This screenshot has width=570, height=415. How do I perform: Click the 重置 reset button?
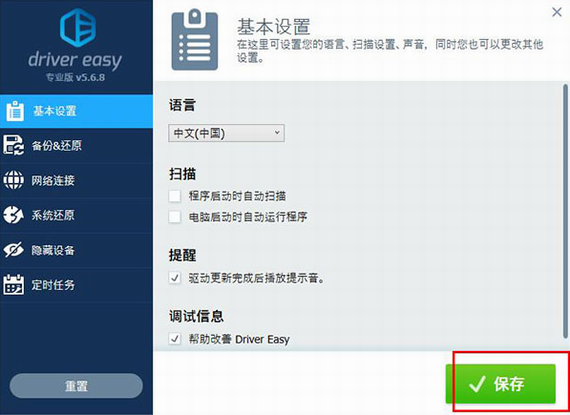[x=76, y=386]
